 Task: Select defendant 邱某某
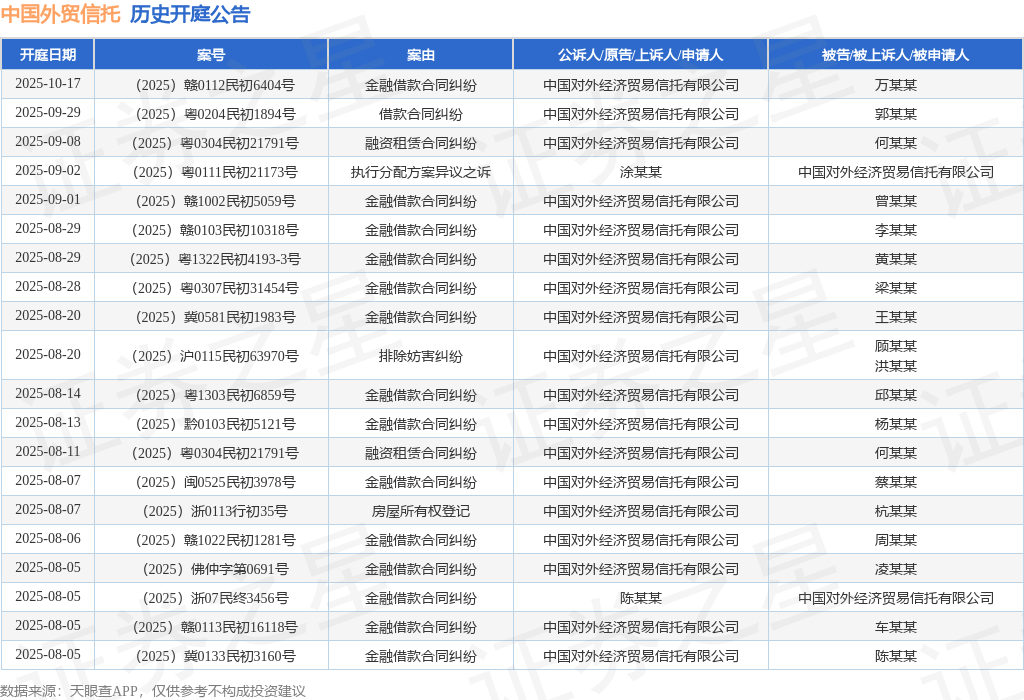point(896,395)
